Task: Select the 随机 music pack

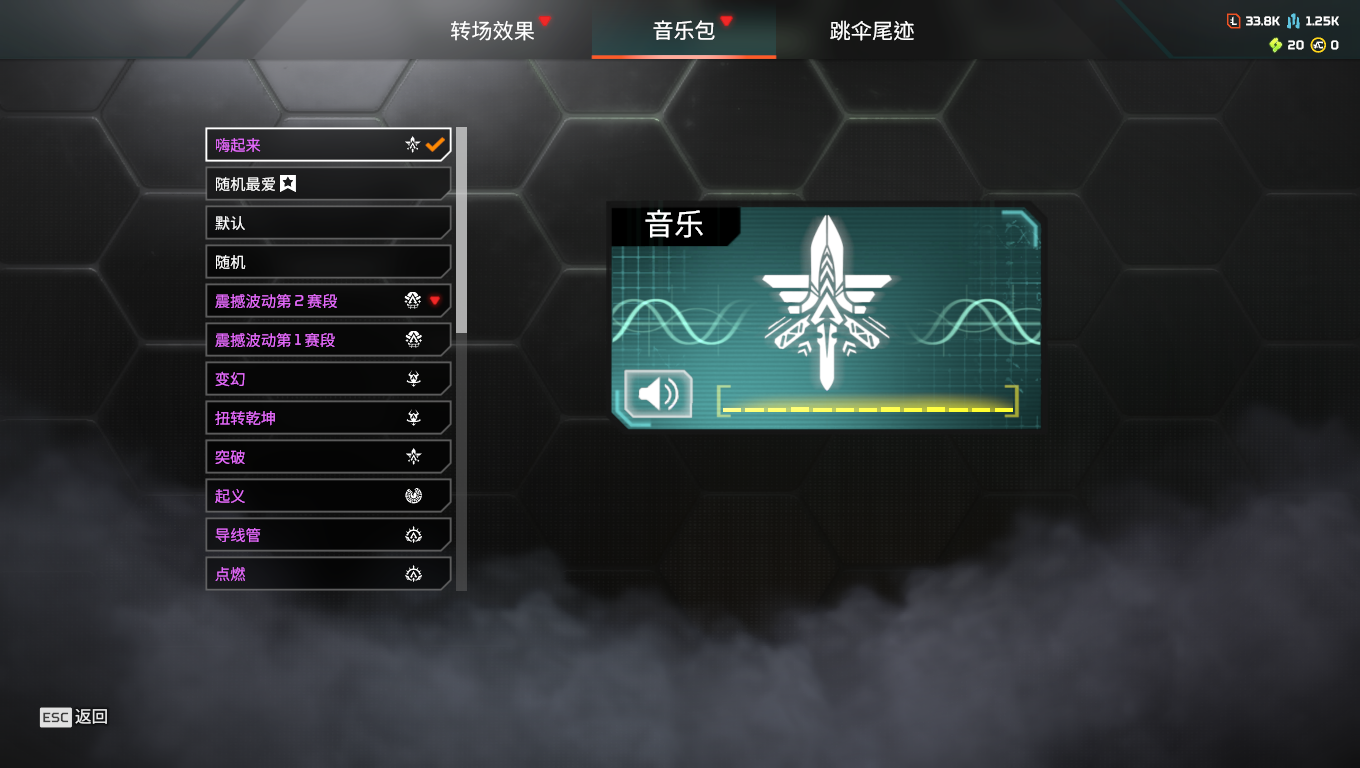Action: coord(328,262)
